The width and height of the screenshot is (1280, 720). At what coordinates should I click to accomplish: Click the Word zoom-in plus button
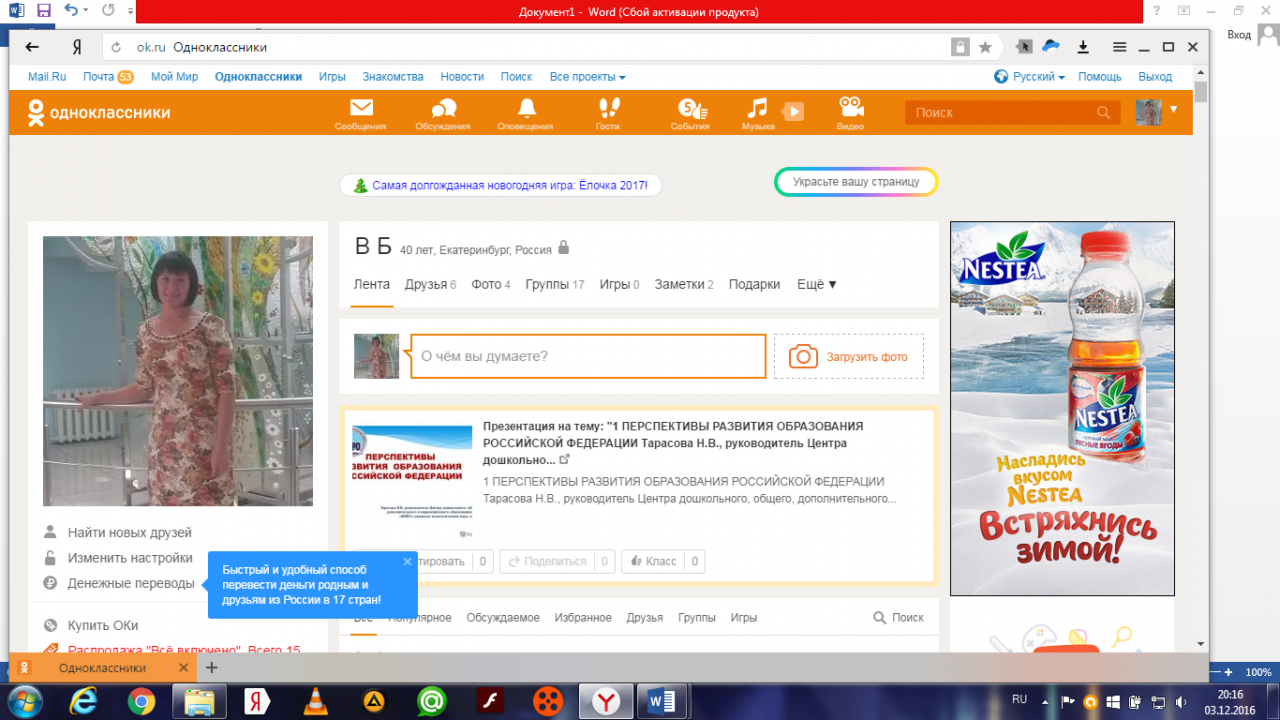point(1228,672)
